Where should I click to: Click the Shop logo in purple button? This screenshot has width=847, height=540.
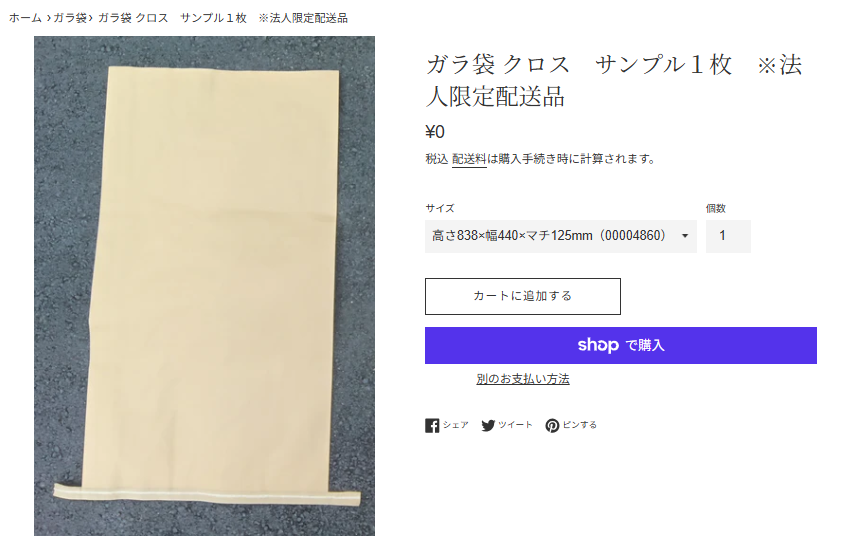click(597, 345)
